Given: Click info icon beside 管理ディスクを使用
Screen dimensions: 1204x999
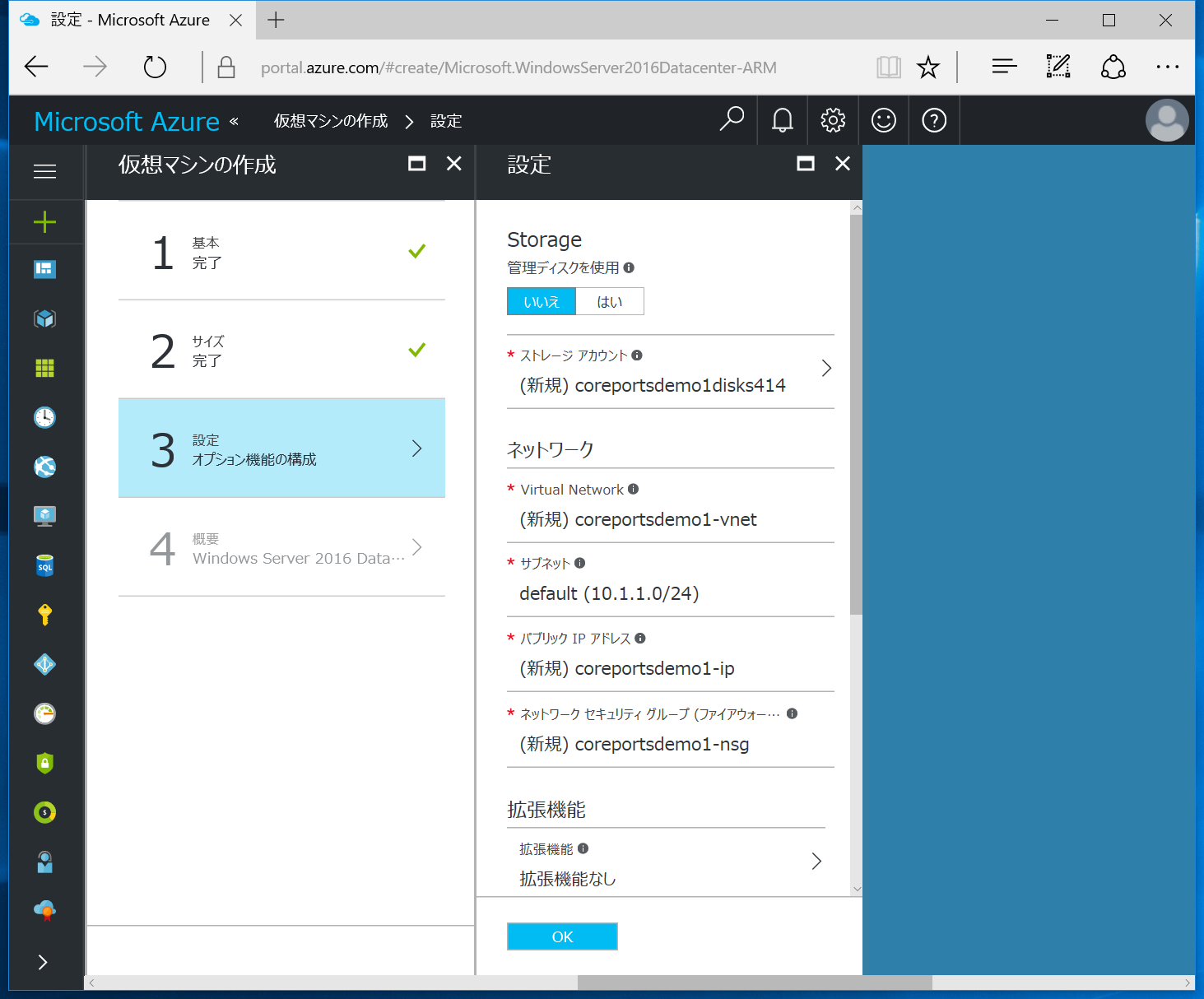Looking at the screenshot, I should [x=629, y=267].
